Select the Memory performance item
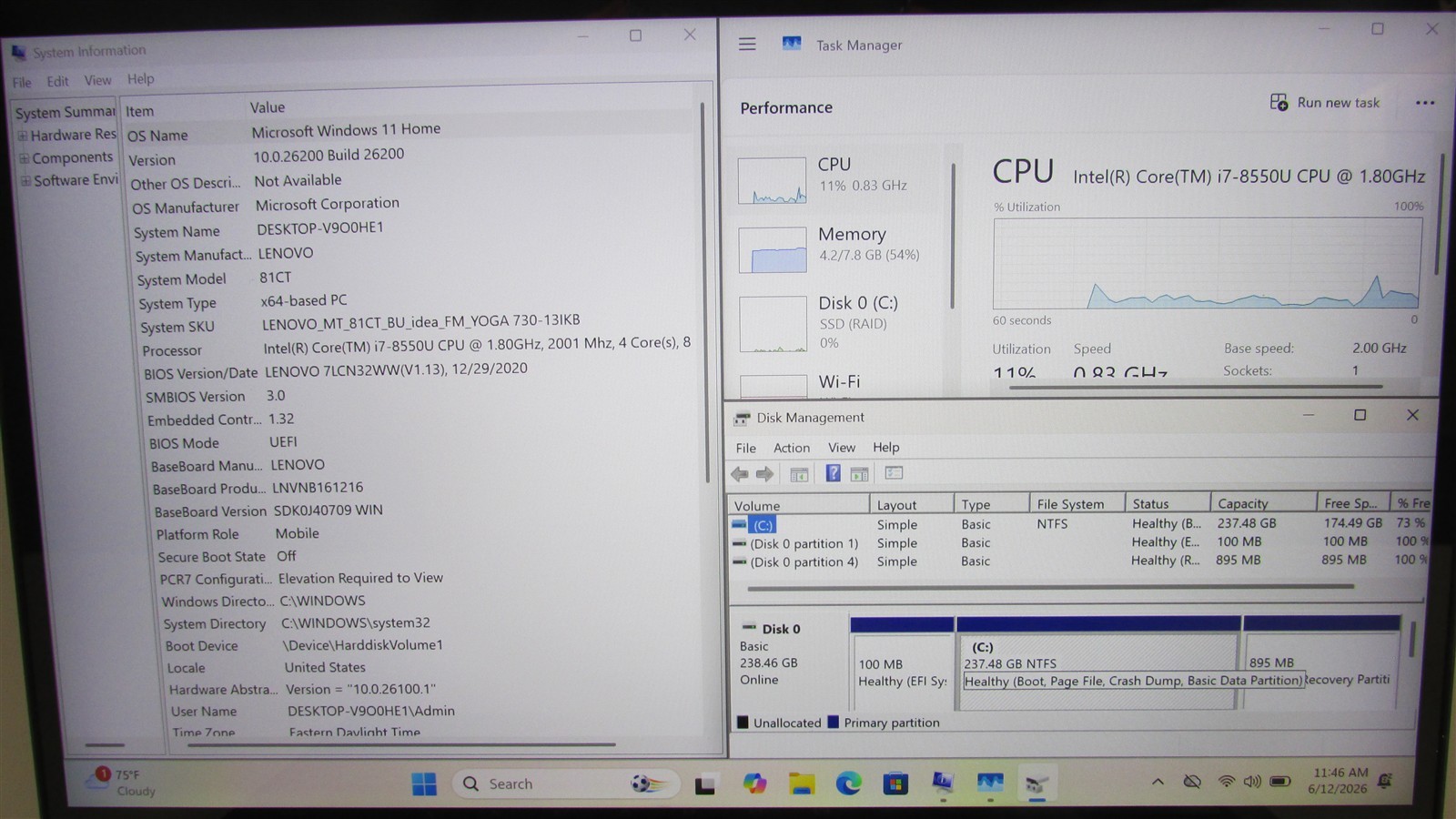The width and height of the screenshot is (1456, 819). tap(837, 248)
